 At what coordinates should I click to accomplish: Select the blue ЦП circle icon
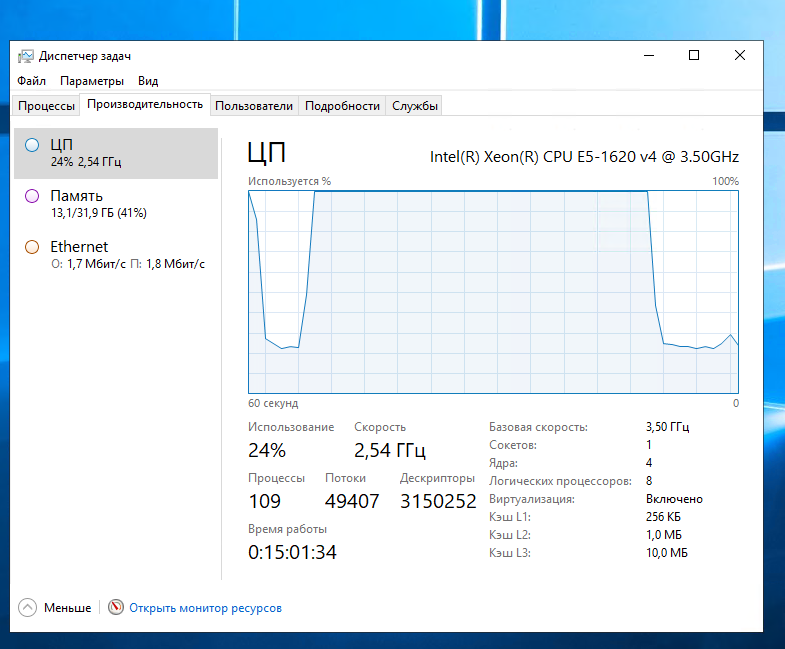(x=32, y=145)
